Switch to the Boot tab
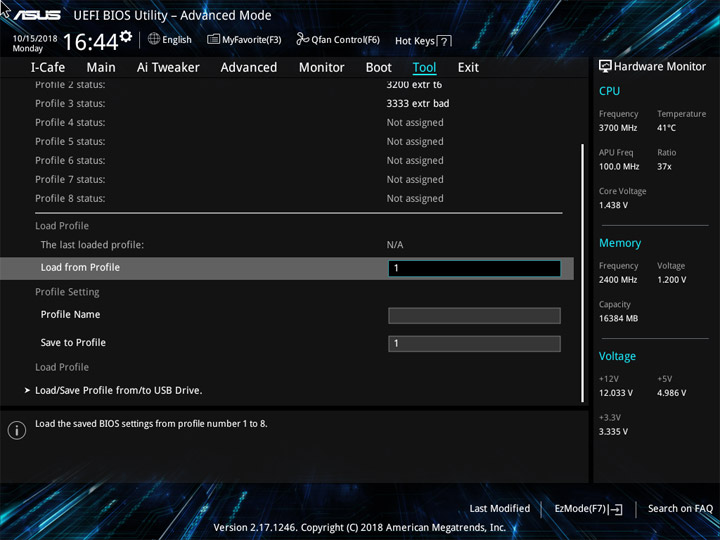The width and height of the screenshot is (720, 540). pyautogui.click(x=379, y=68)
